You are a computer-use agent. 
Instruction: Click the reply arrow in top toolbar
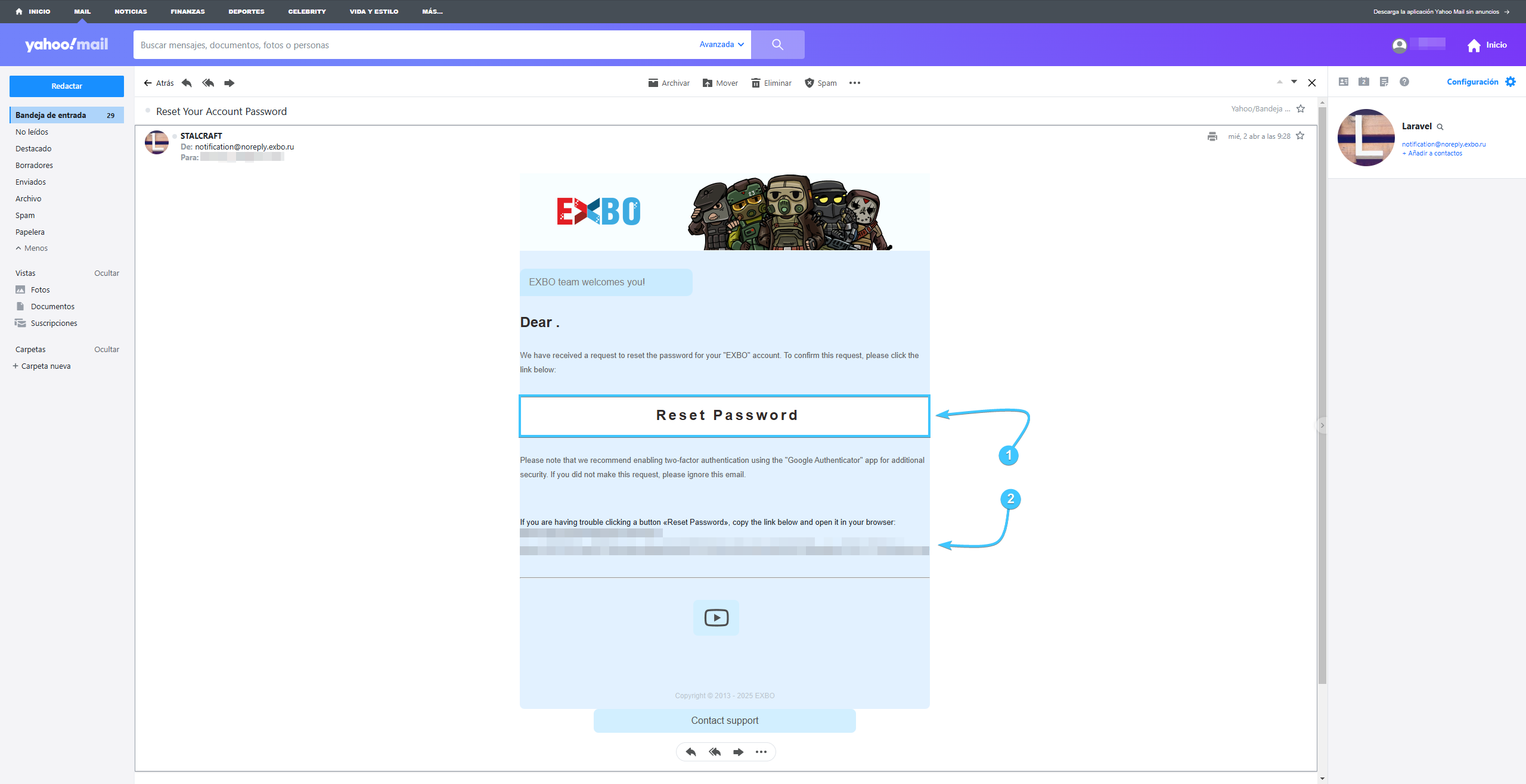tap(187, 83)
